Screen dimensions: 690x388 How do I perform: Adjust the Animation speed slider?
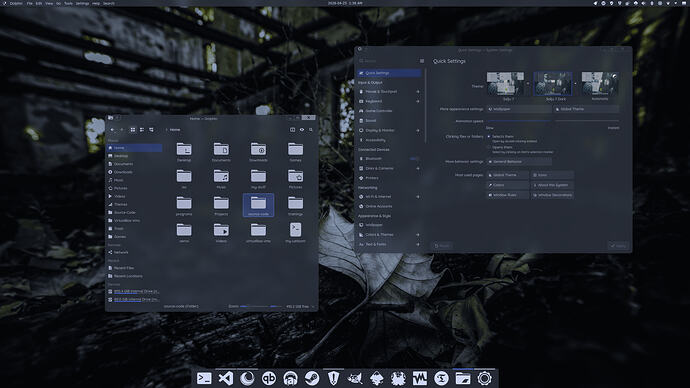[552, 121]
